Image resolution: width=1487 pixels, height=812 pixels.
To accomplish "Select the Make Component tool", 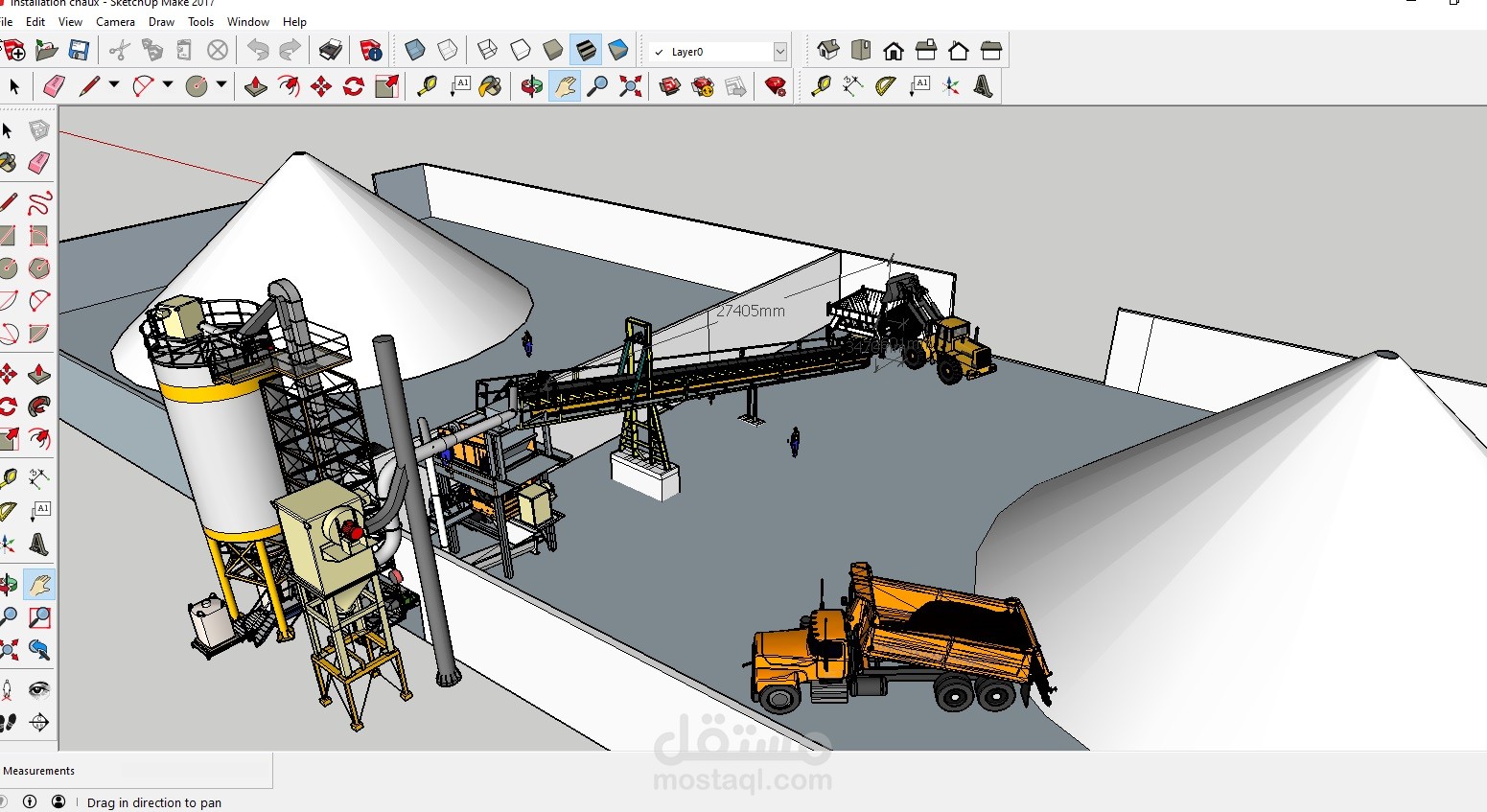I will click(39, 130).
